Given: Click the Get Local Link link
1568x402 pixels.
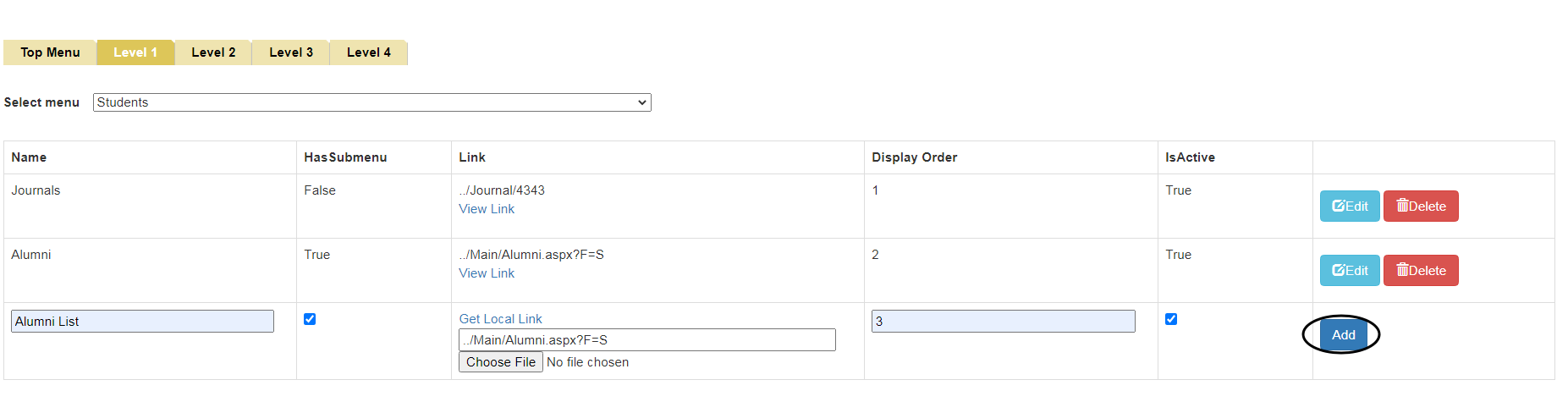Looking at the screenshot, I should (x=500, y=319).
